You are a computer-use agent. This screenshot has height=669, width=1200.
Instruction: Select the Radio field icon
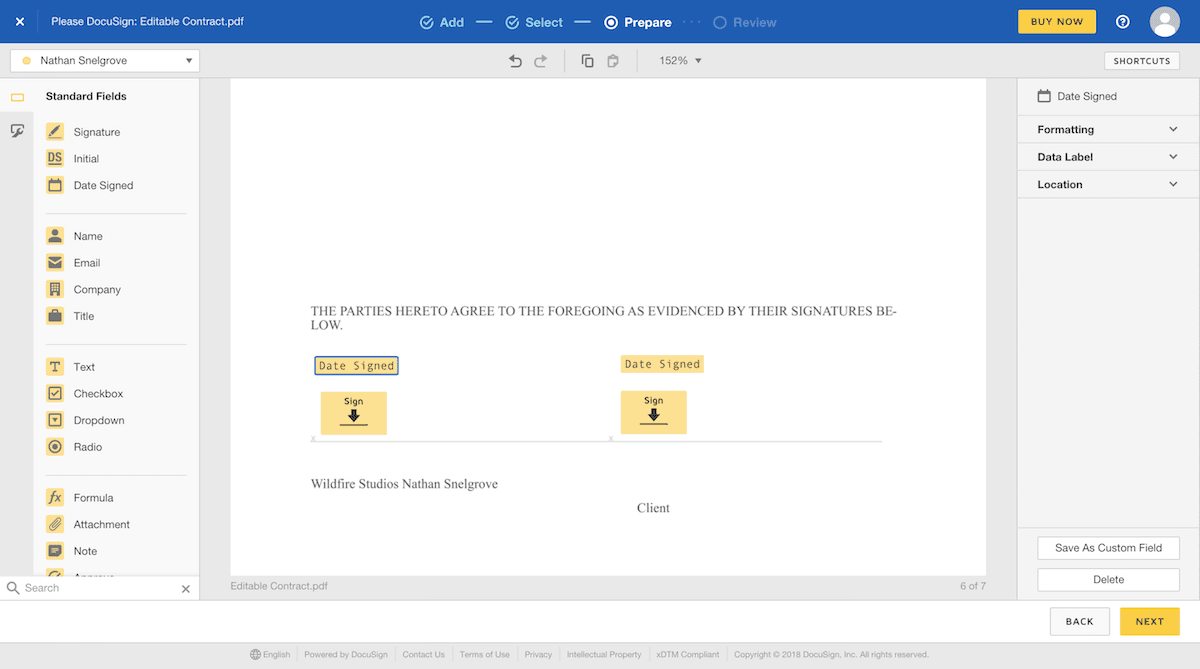(55, 447)
